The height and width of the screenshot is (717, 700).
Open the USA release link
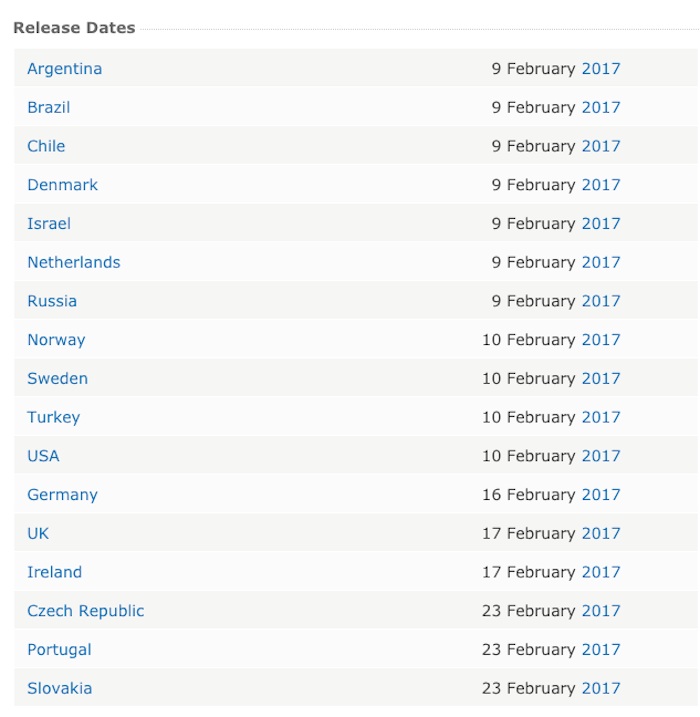point(43,456)
